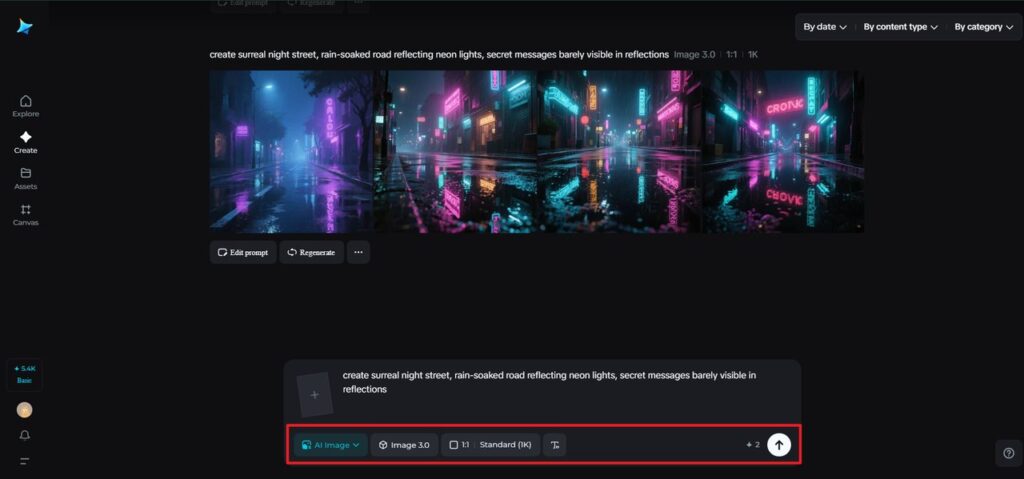Expand the By date filter
This screenshot has width=1024, height=479.
point(825,27)
